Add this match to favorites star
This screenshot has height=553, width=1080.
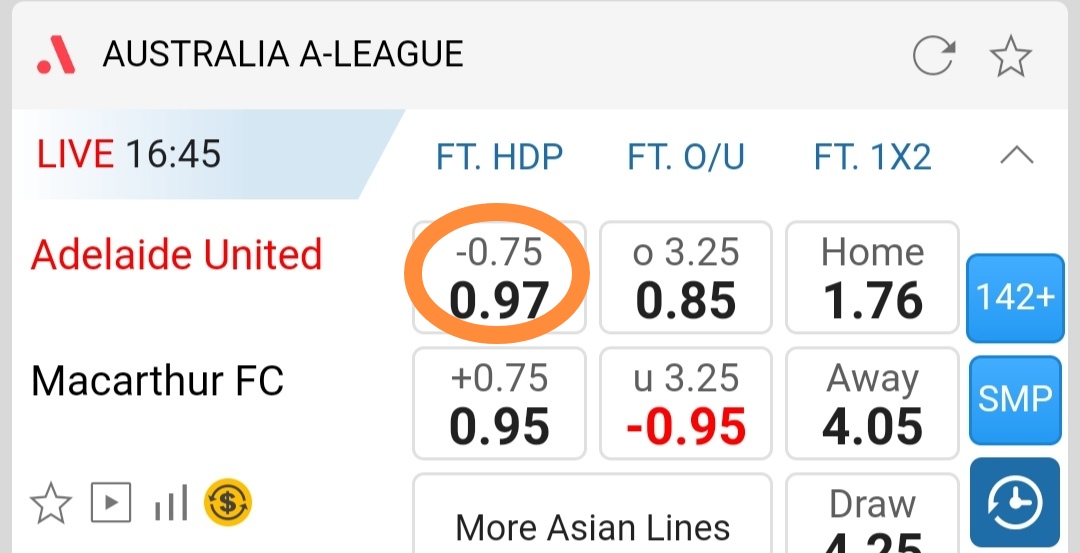click(49, 503)
